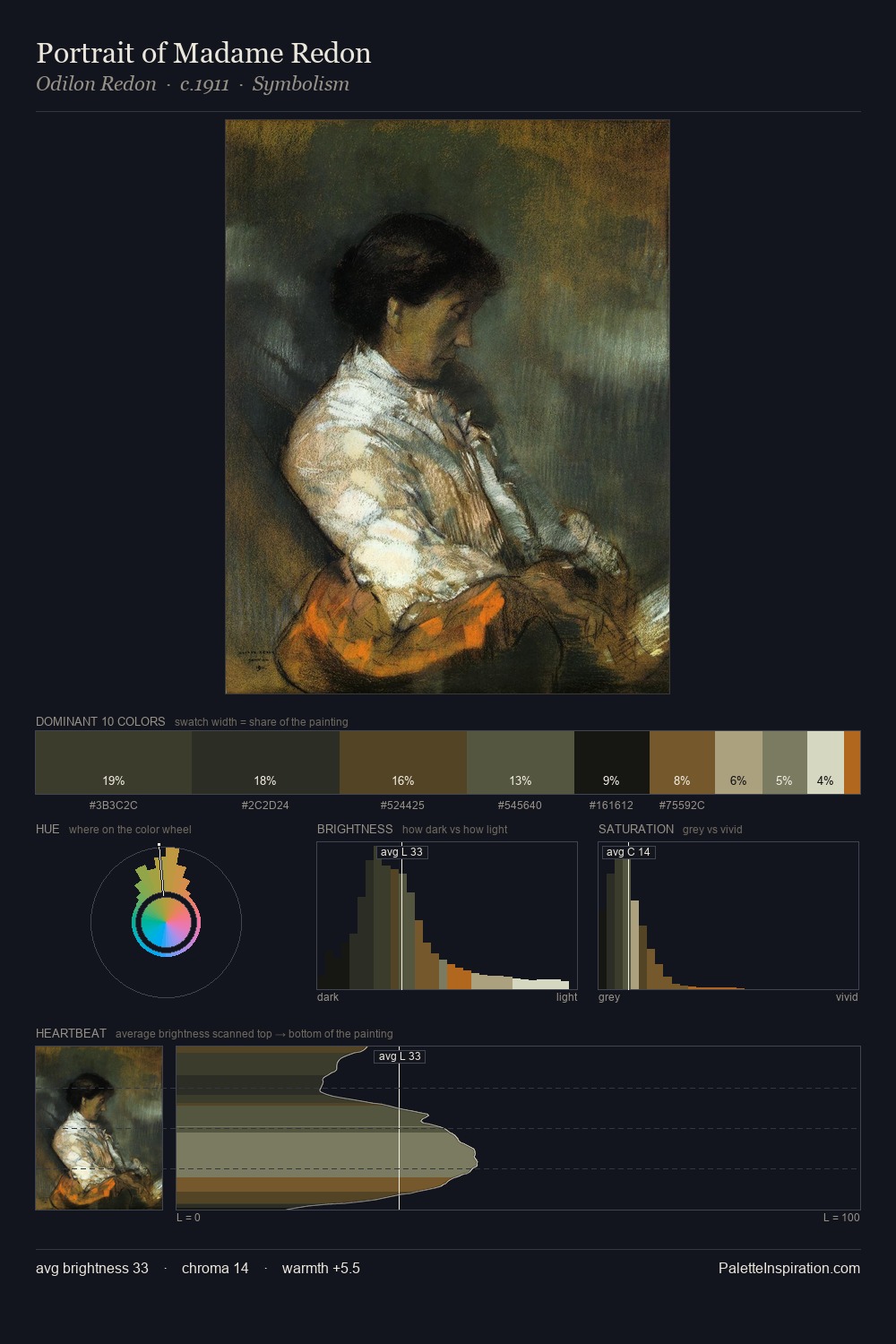Click the 'how dark vs how light' caption

[454, 829]
